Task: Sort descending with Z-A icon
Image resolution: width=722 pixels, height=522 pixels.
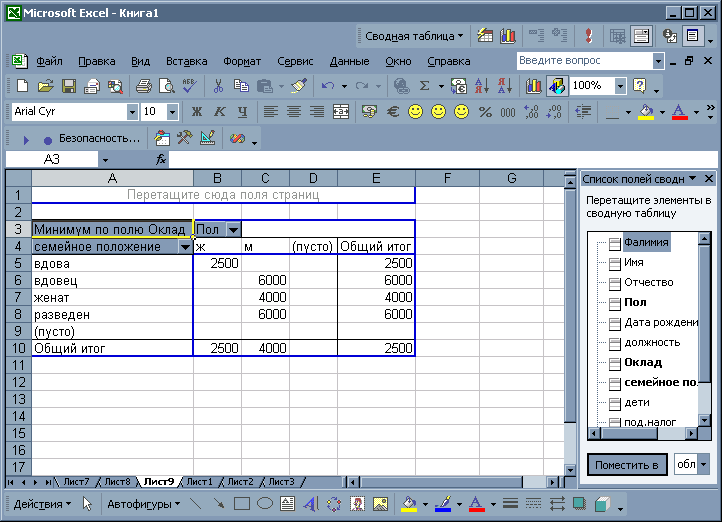Action: tap(505, 86)
